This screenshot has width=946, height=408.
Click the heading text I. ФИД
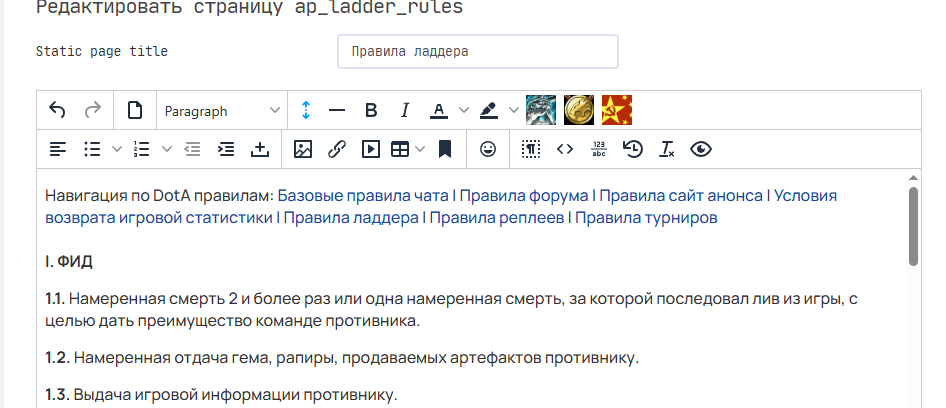click(69, 262)
